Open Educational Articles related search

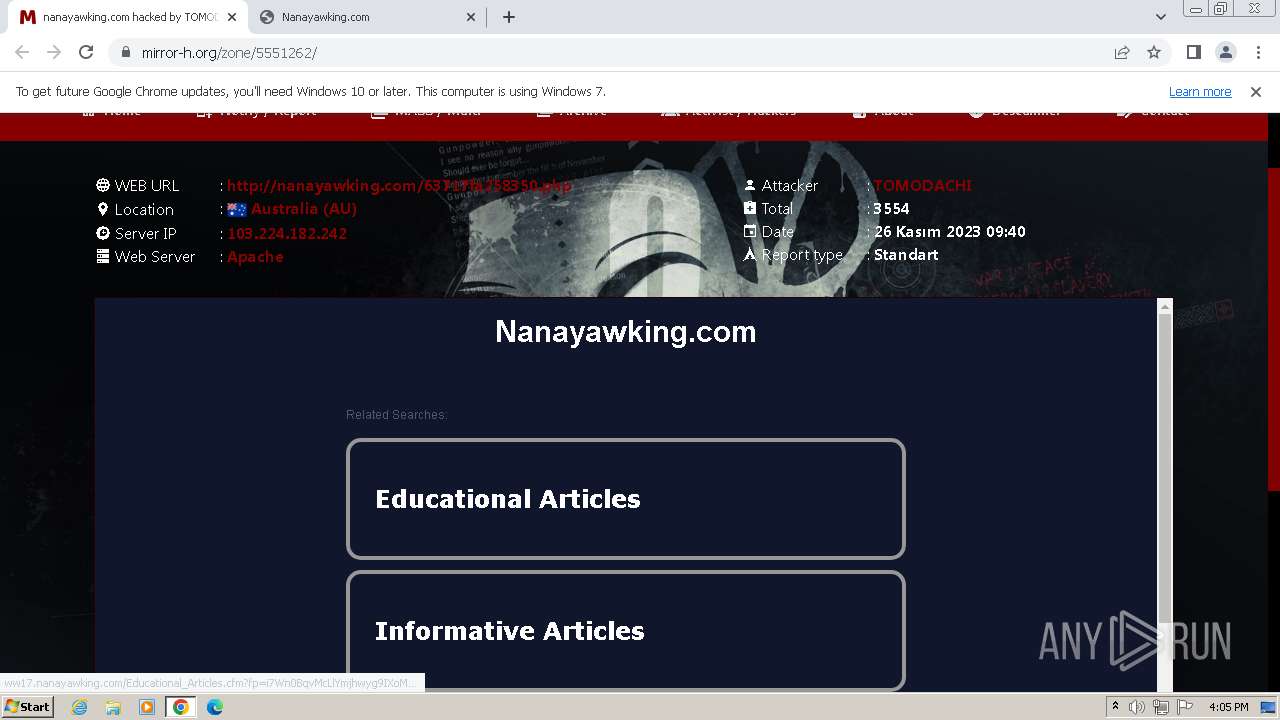pyautogui.click(x=626, y=499)
